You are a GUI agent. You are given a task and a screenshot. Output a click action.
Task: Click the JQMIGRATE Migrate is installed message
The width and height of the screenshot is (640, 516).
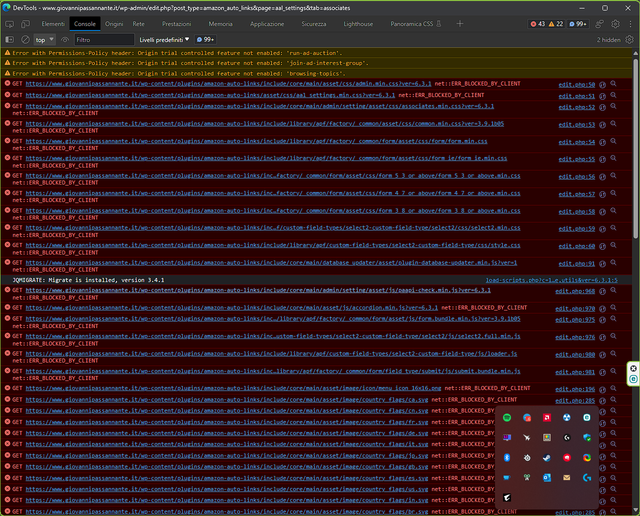89,280
